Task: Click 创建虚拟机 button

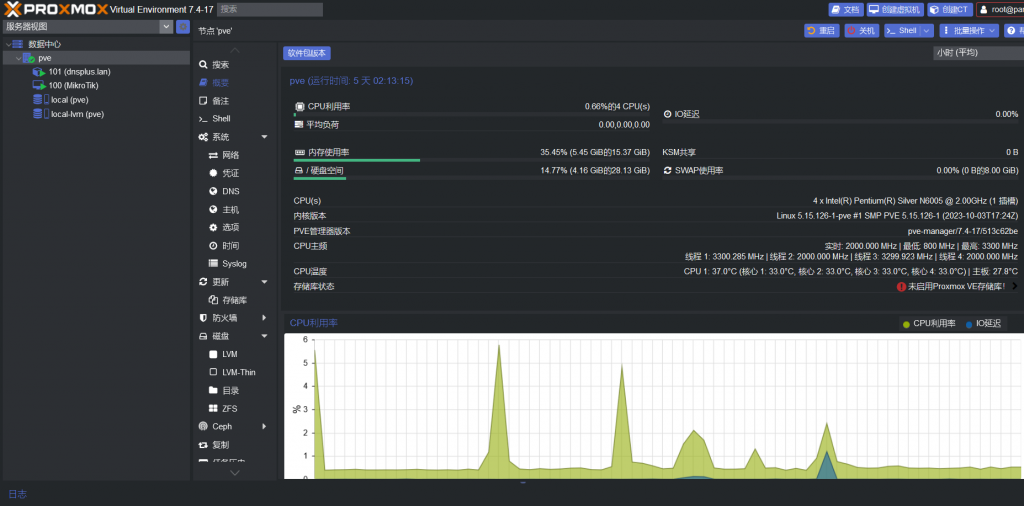Action: coord(895,10)
